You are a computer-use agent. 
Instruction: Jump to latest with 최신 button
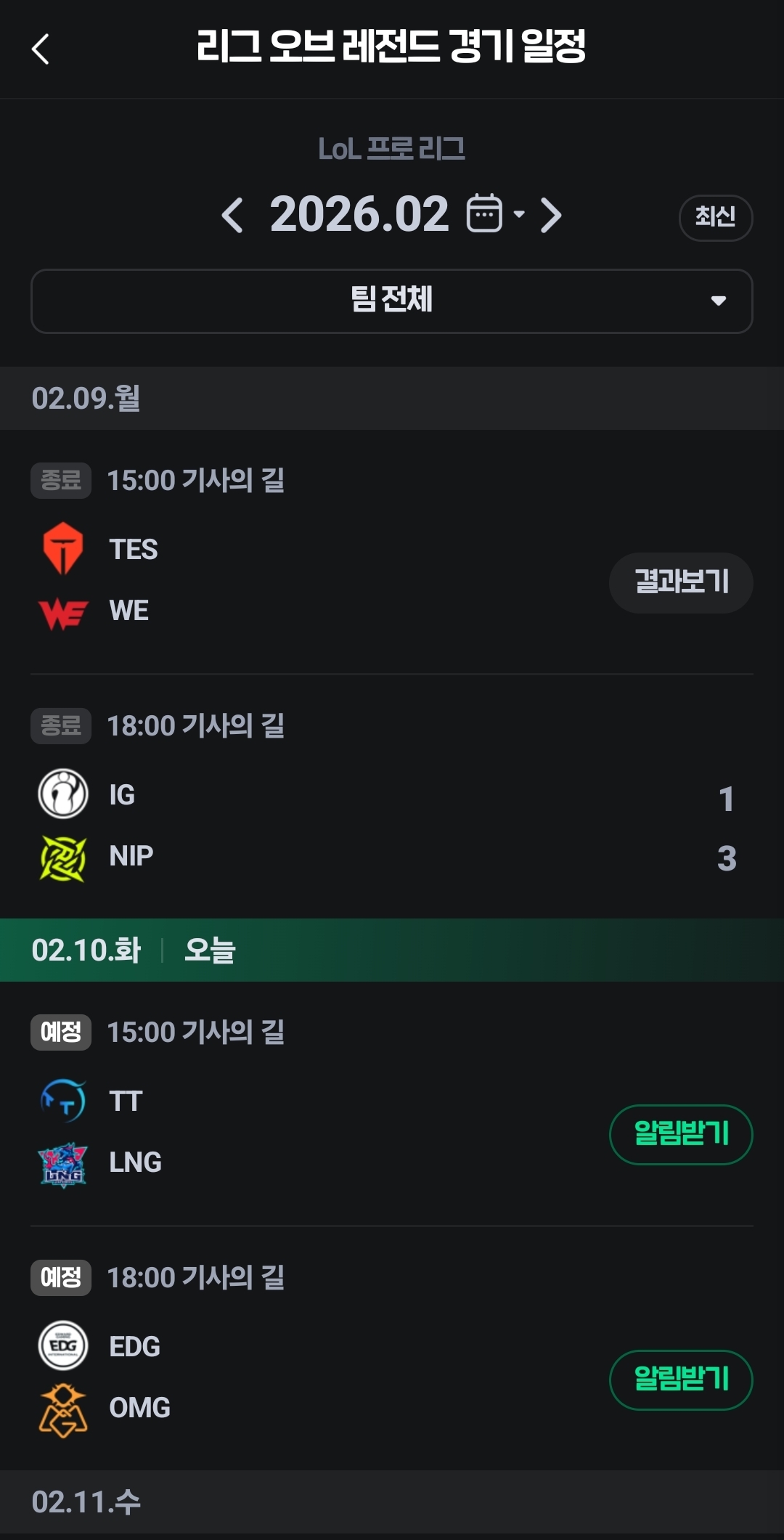pos(716,217)
